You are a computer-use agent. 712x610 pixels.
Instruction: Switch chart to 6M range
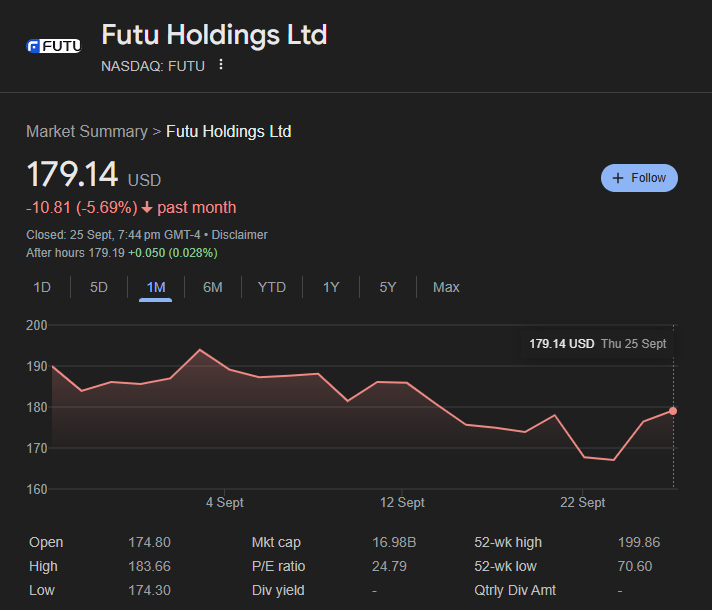point(213,288)
